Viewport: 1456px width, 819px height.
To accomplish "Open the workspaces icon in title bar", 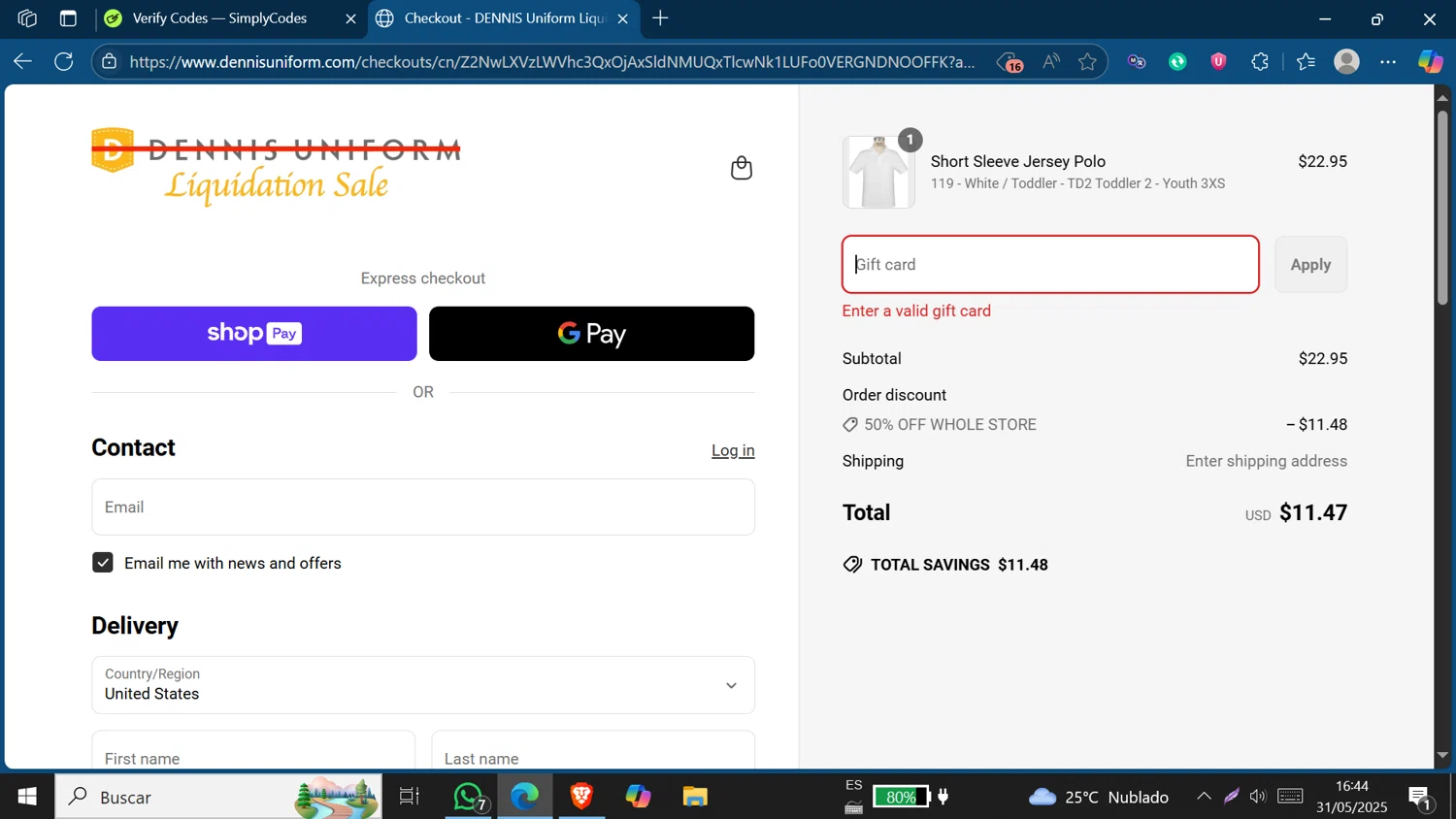I will (27, 18).
